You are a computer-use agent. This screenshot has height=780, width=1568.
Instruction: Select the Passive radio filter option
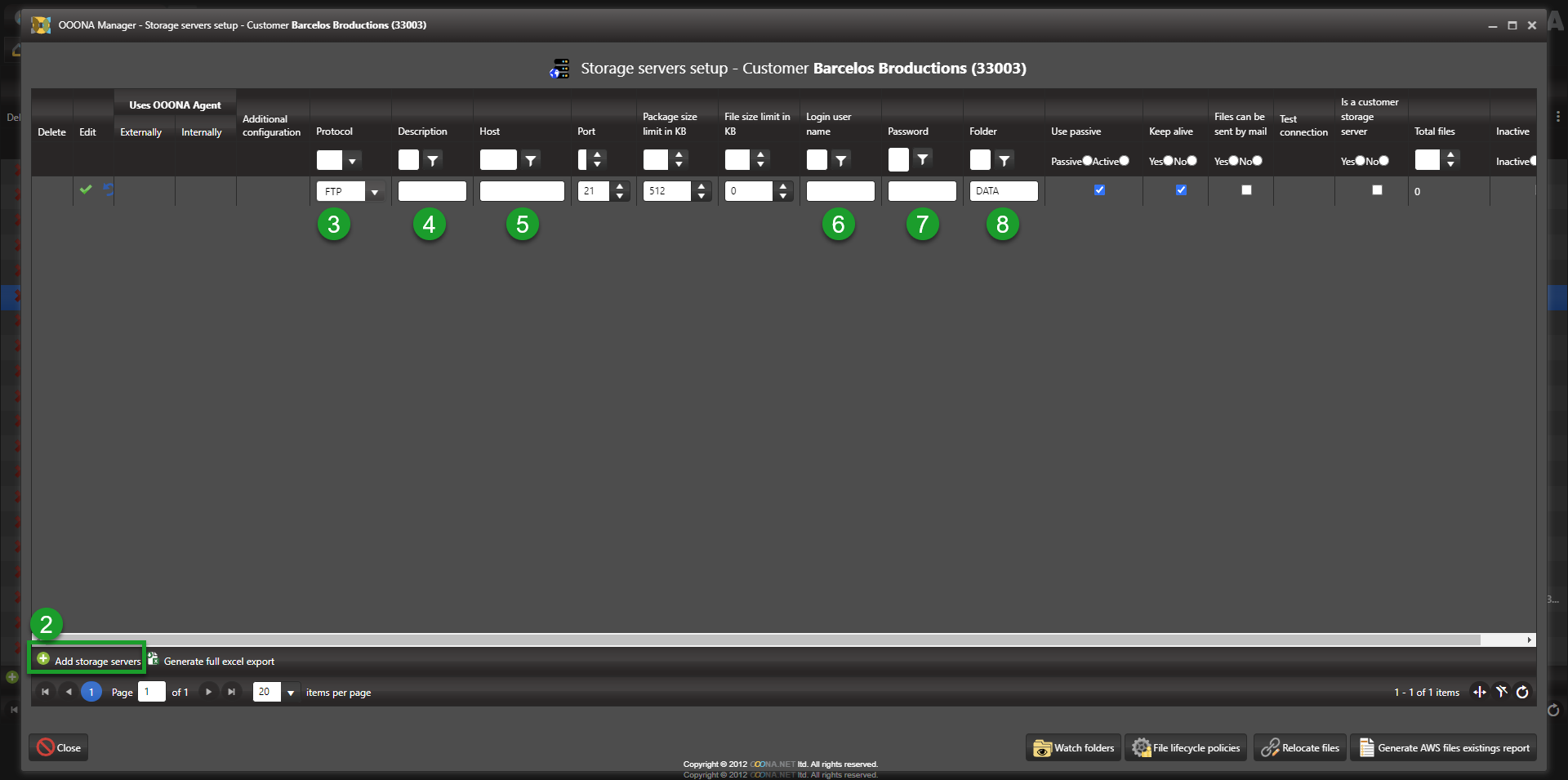[x=1087, y=161]
